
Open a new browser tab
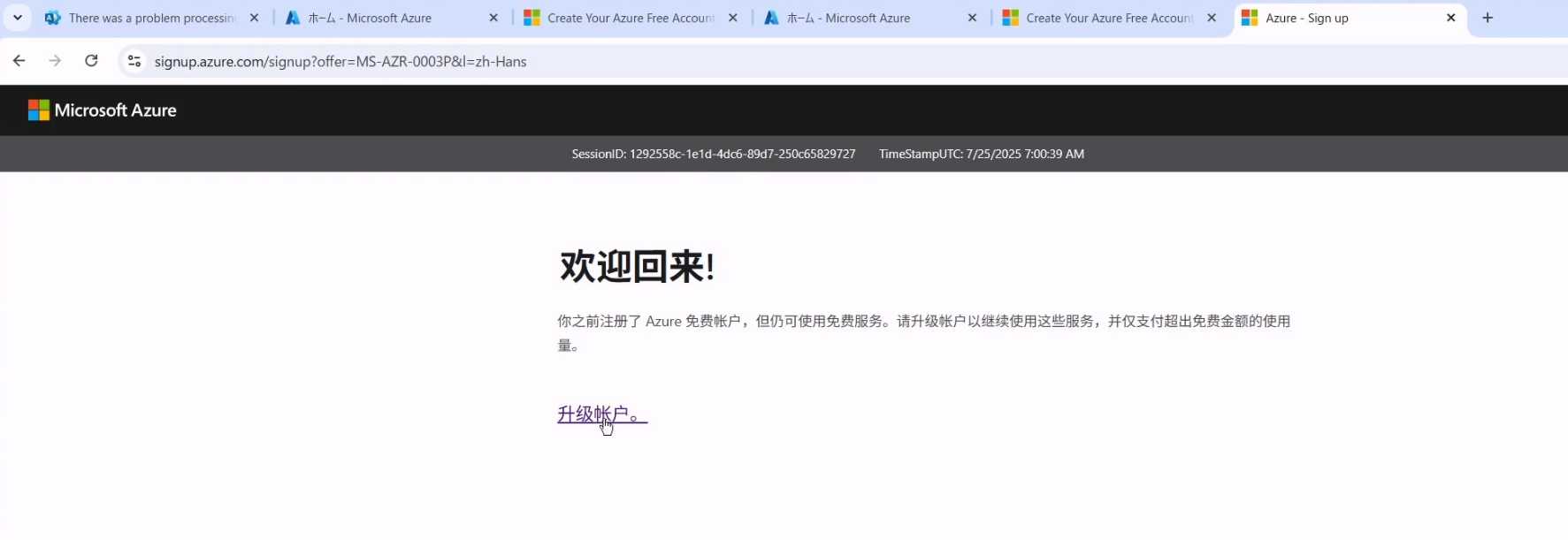(x=1488, y=18)
